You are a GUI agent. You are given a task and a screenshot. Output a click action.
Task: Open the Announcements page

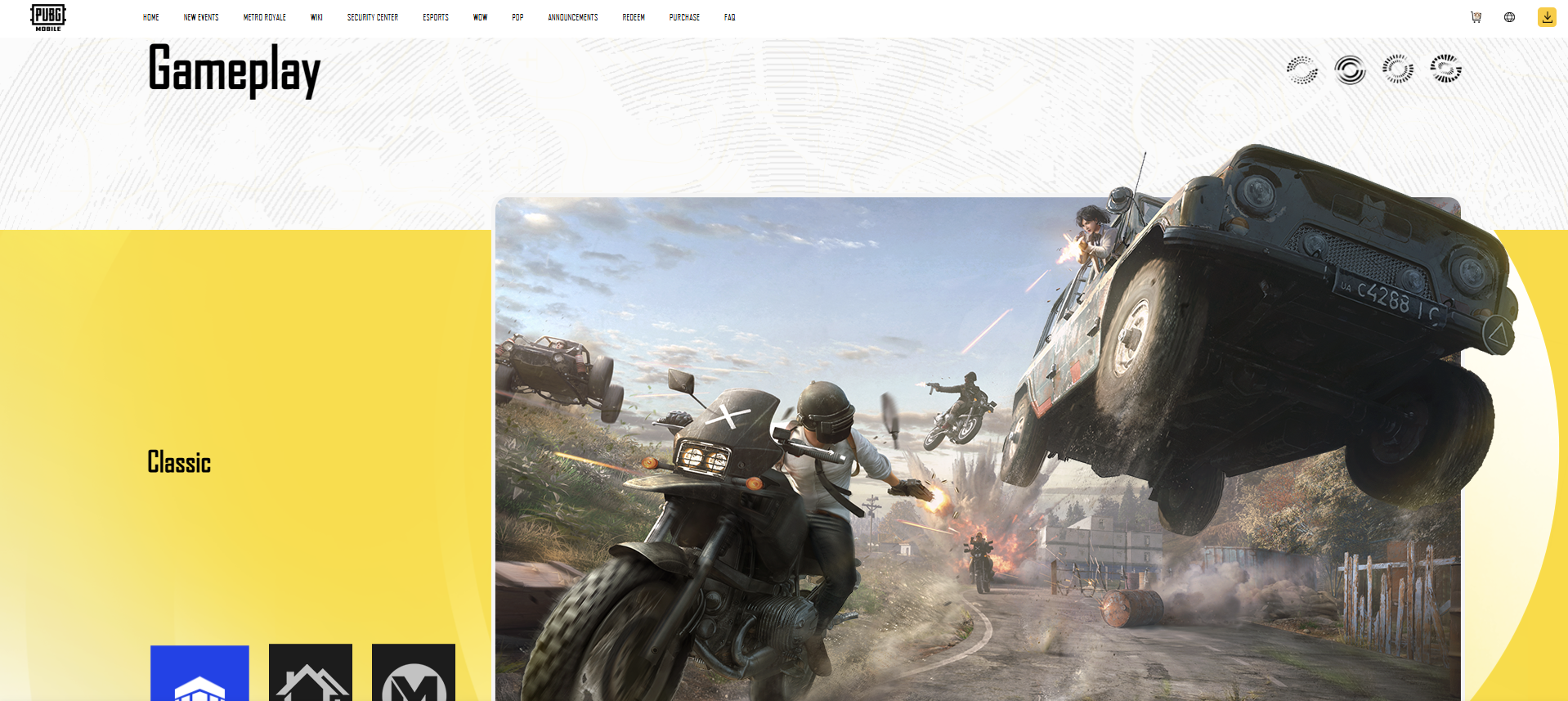tap(573, 17)
